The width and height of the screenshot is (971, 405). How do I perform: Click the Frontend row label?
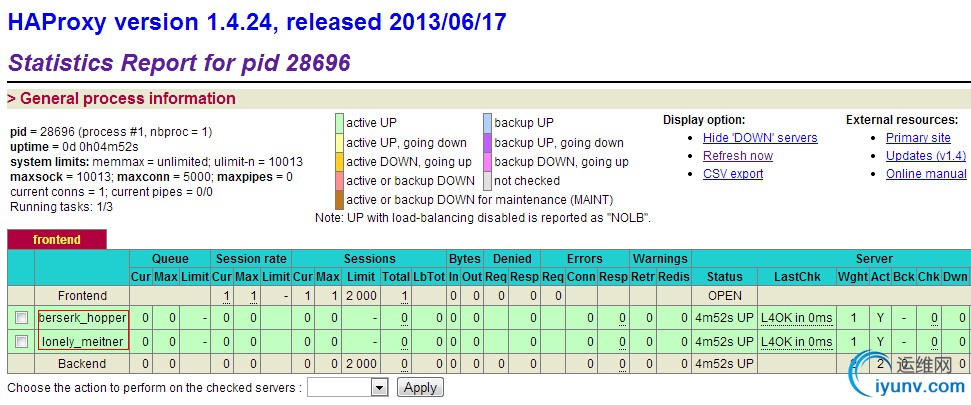tap(82, 295)
